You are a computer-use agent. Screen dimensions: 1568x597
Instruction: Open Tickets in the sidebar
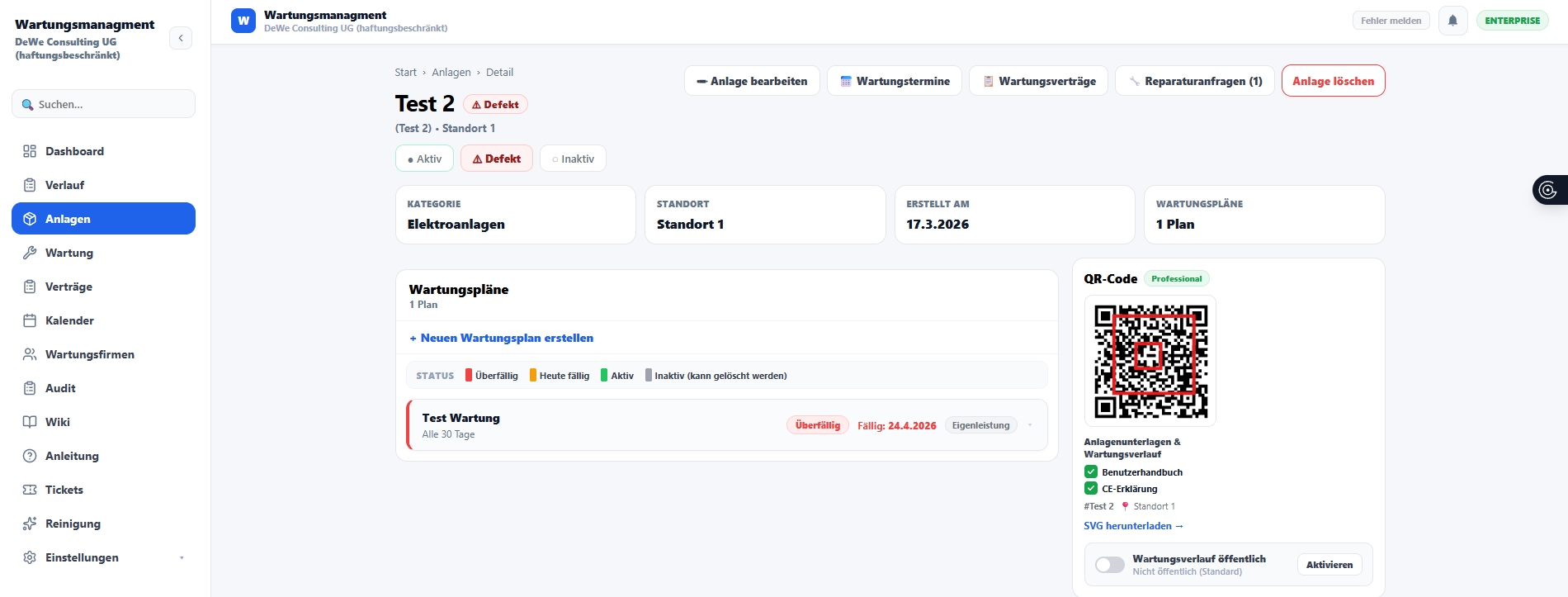(x=103, y=490)
